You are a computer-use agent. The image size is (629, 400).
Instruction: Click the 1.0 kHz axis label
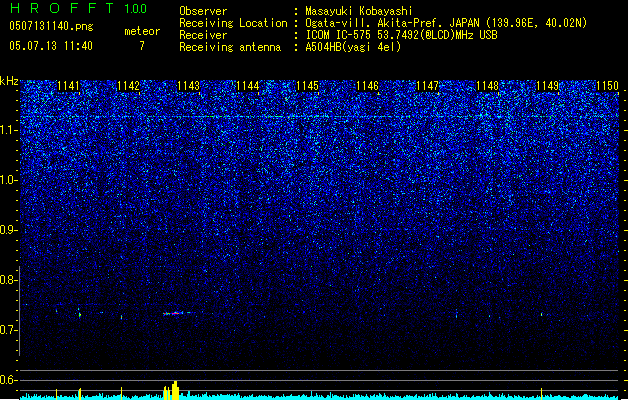(9, 180)
